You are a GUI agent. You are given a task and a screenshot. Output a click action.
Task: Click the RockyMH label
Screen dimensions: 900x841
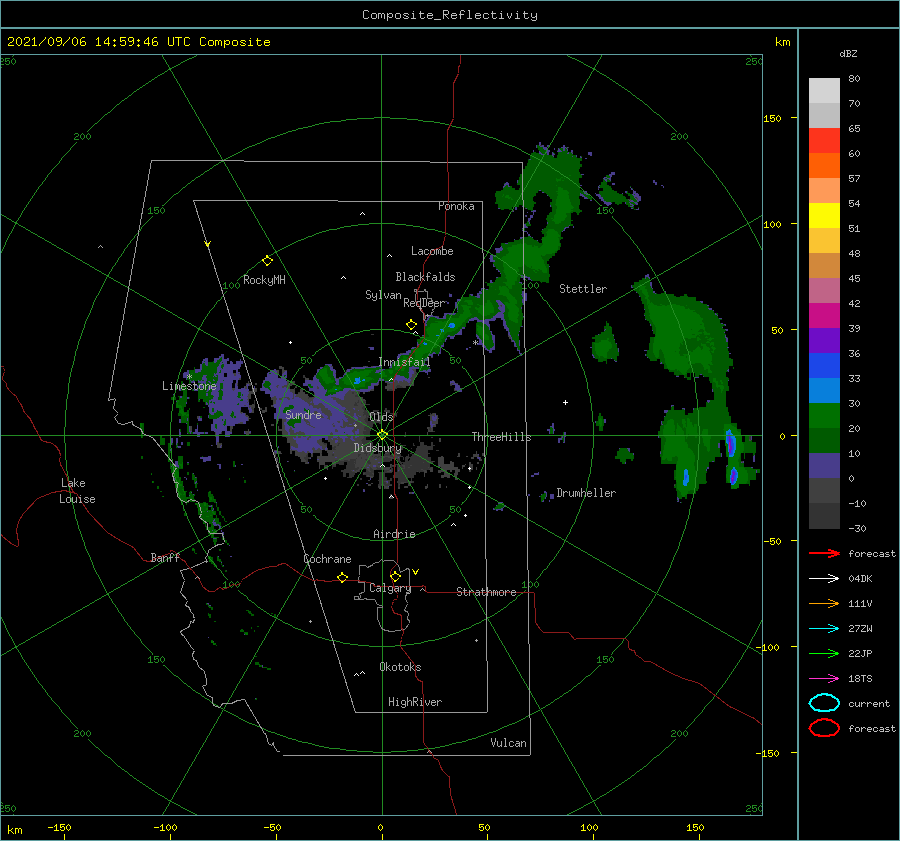(264, 280)
